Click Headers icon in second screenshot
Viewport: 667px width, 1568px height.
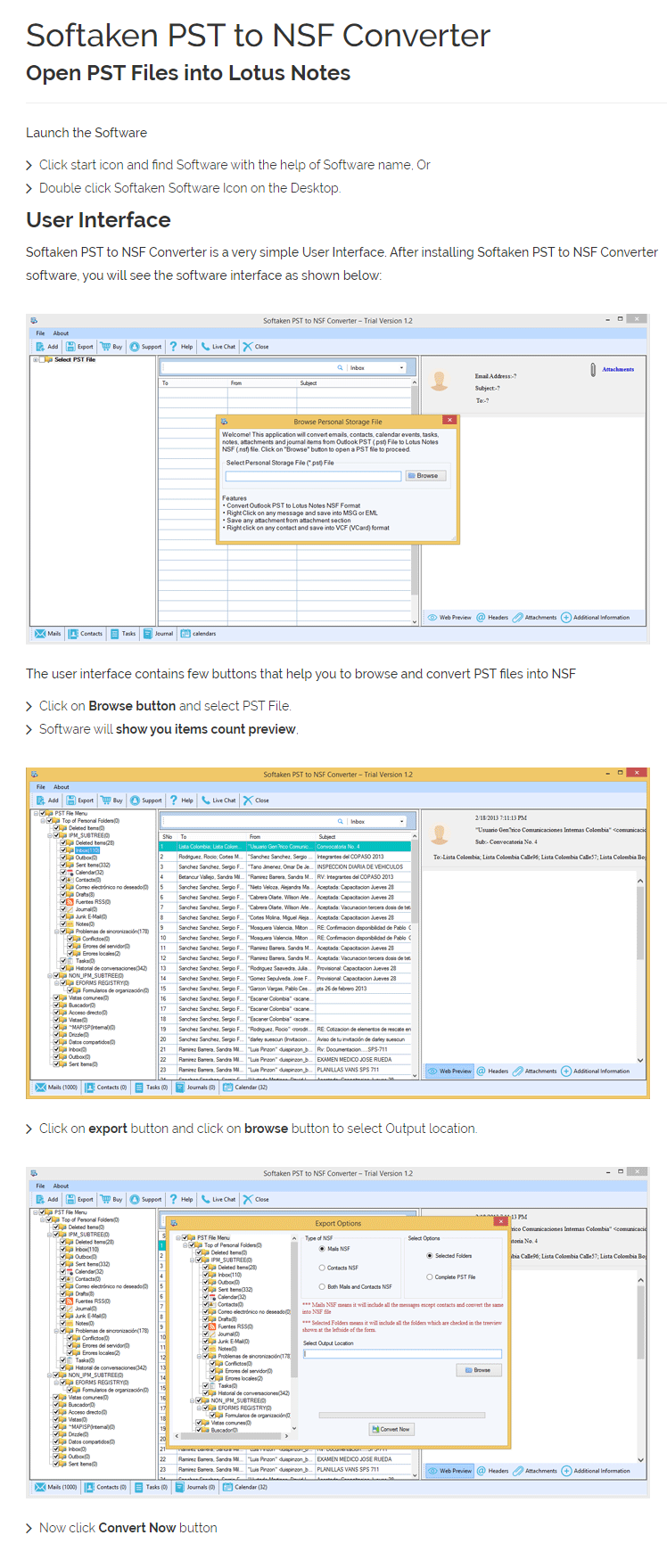(x=481, y=1071)
